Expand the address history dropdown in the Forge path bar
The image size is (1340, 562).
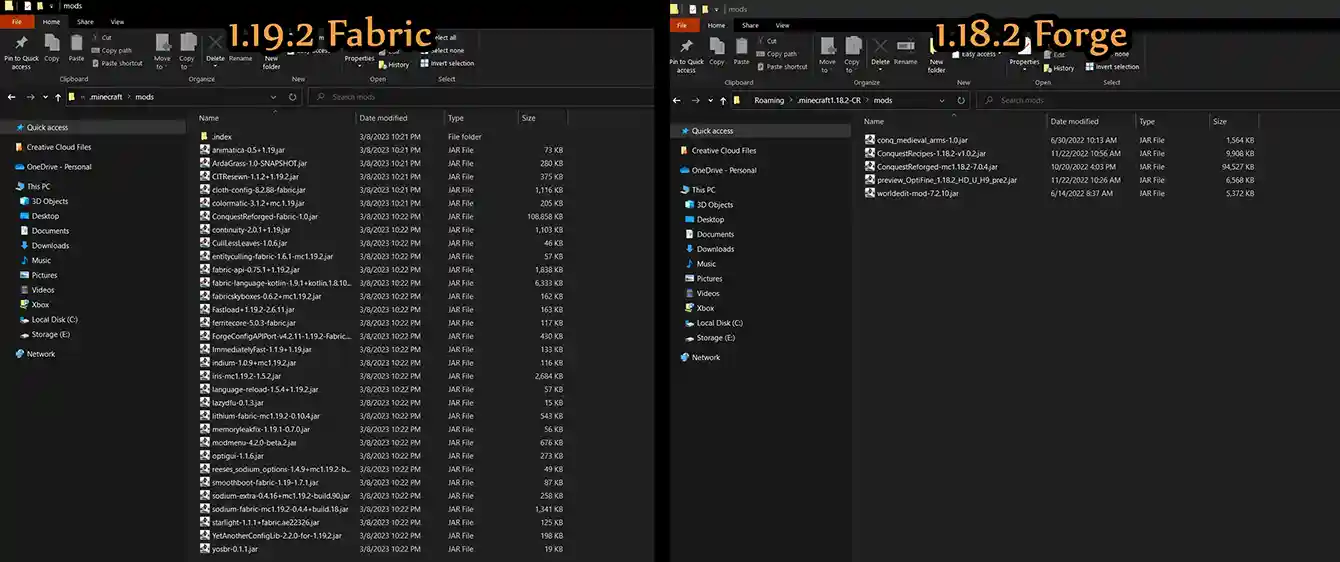(943, 100)
